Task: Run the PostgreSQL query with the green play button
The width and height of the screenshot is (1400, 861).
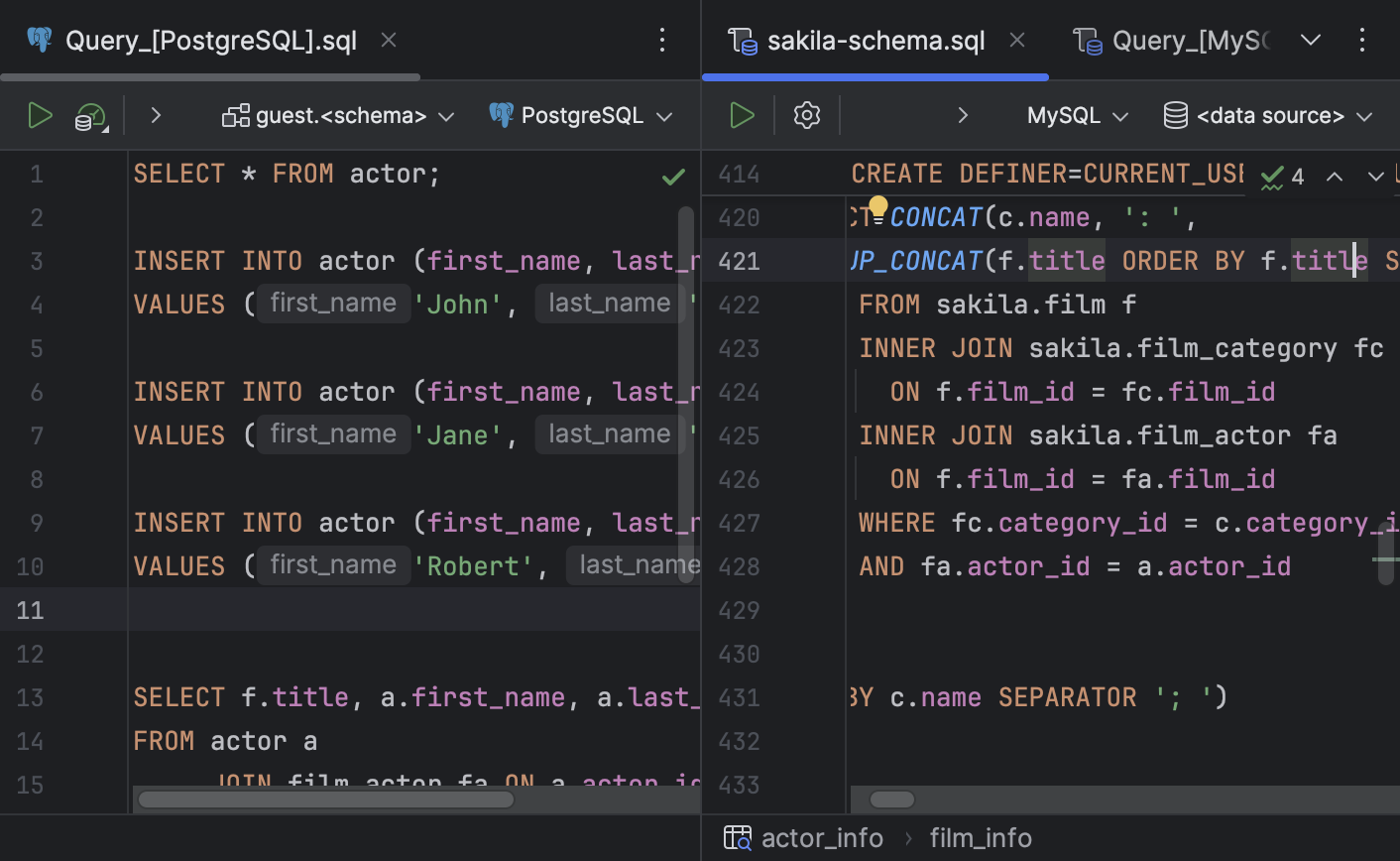Action: click(x=41, y=115)
